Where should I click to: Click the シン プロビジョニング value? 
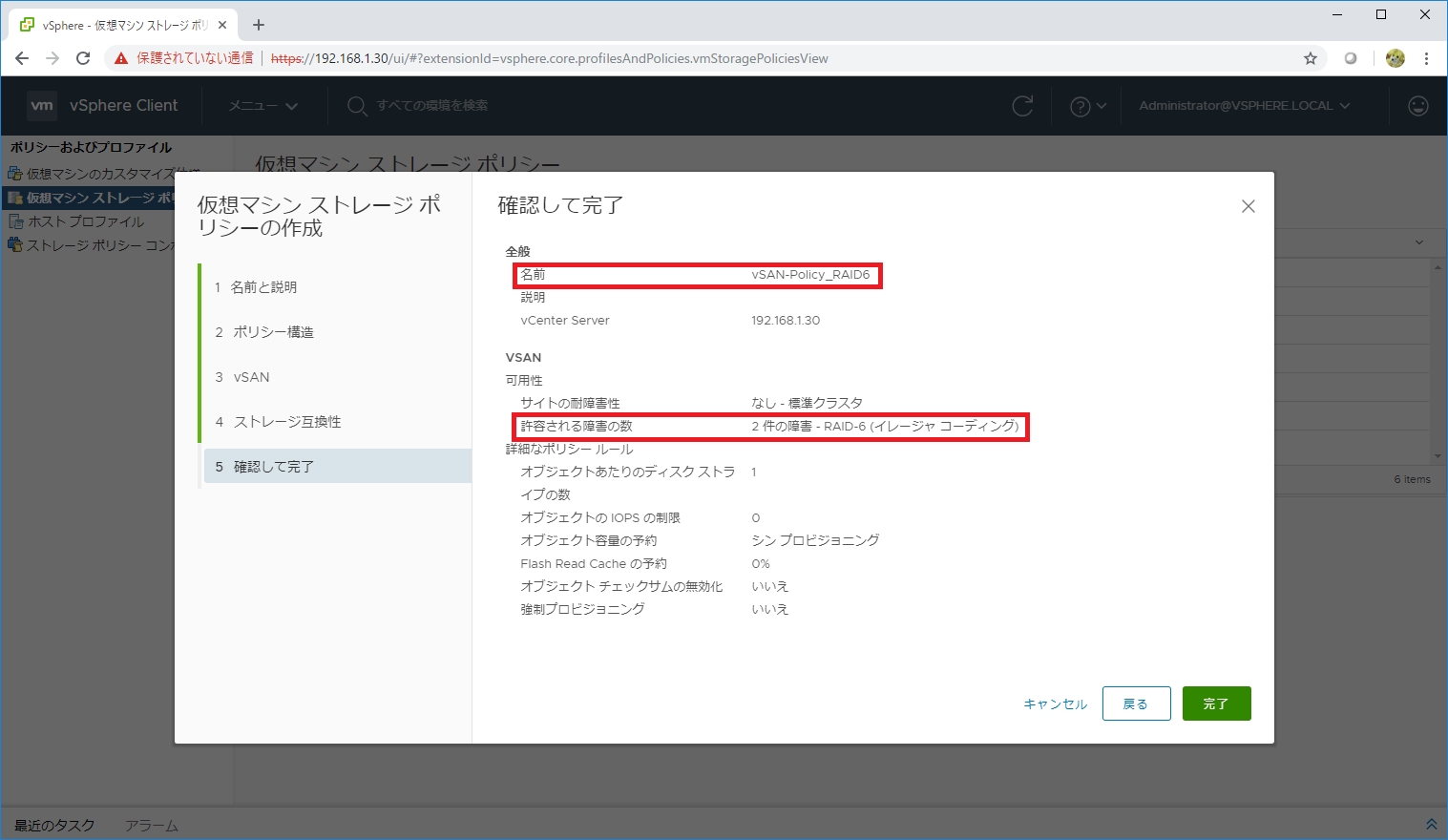pos(815,540)
